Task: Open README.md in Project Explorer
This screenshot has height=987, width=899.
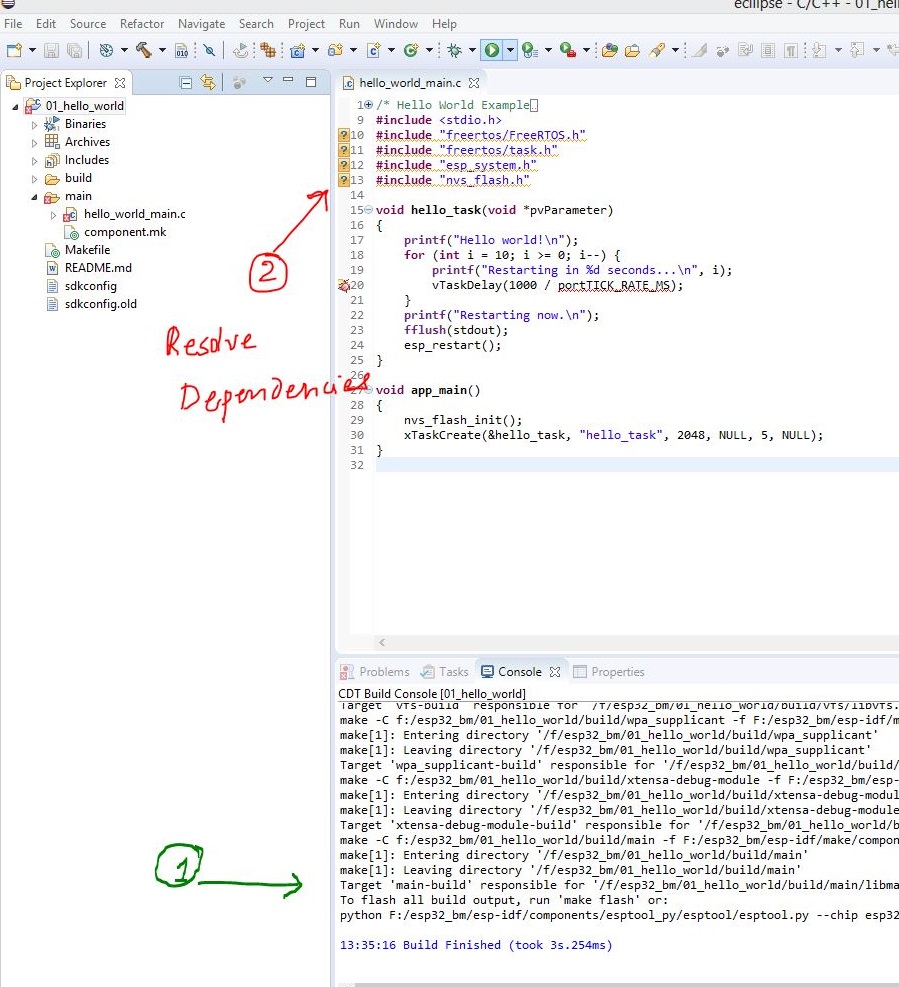Action: click(97, 268)
